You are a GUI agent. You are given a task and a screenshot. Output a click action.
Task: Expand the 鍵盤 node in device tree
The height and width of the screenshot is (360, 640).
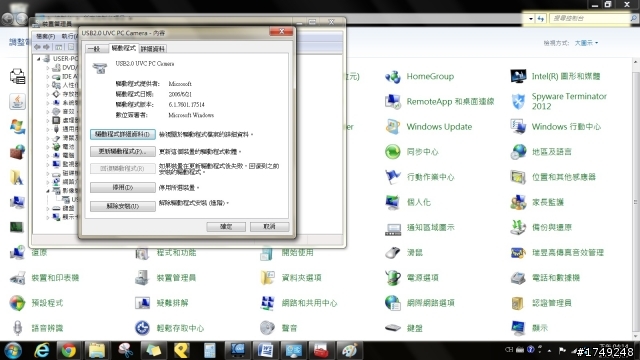48,208
